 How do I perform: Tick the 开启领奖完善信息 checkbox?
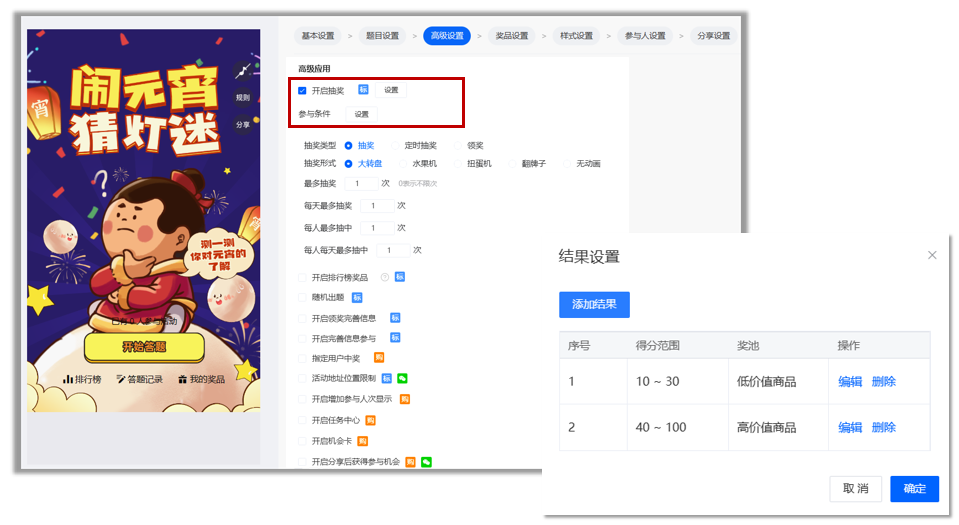click(x=302, y=318)
